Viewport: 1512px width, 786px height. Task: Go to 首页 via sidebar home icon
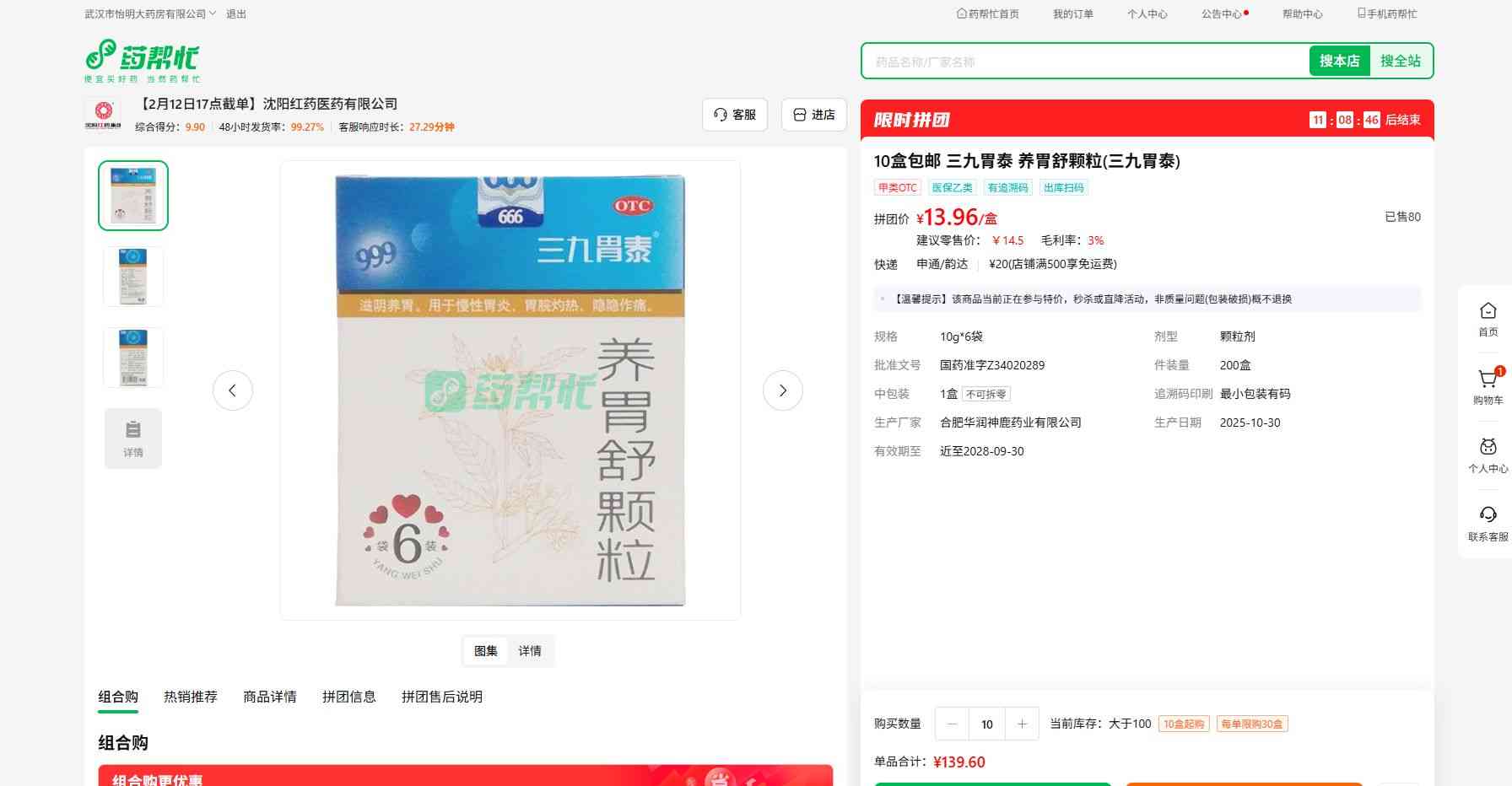[1488, 318]
